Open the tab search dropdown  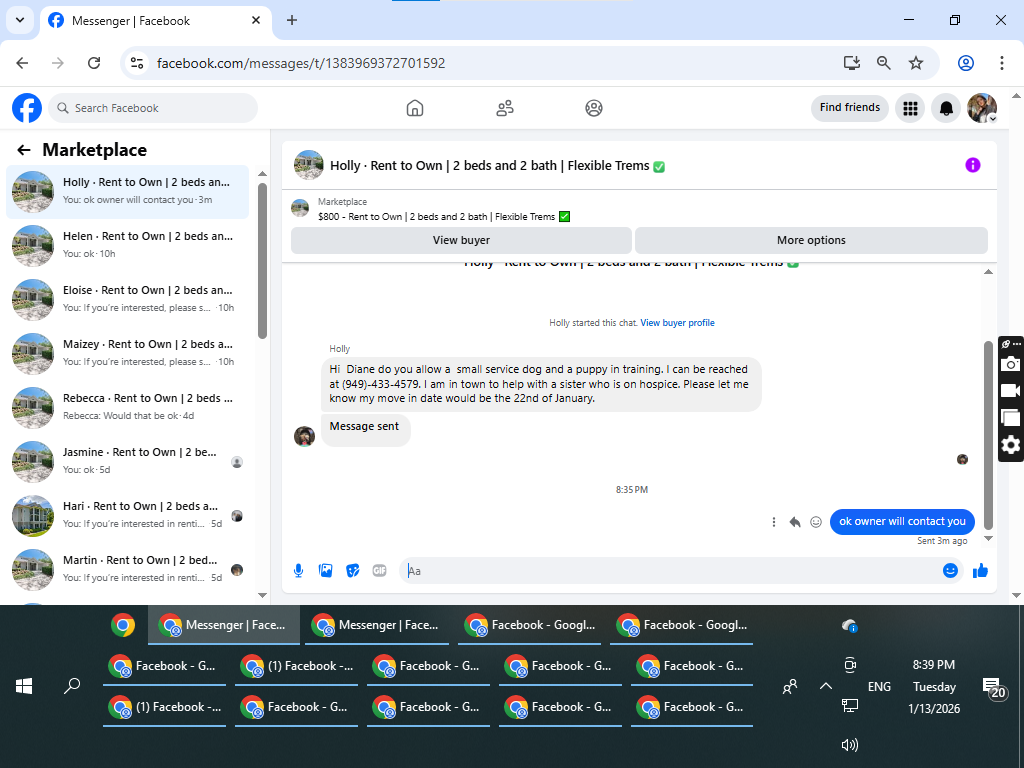20,20
